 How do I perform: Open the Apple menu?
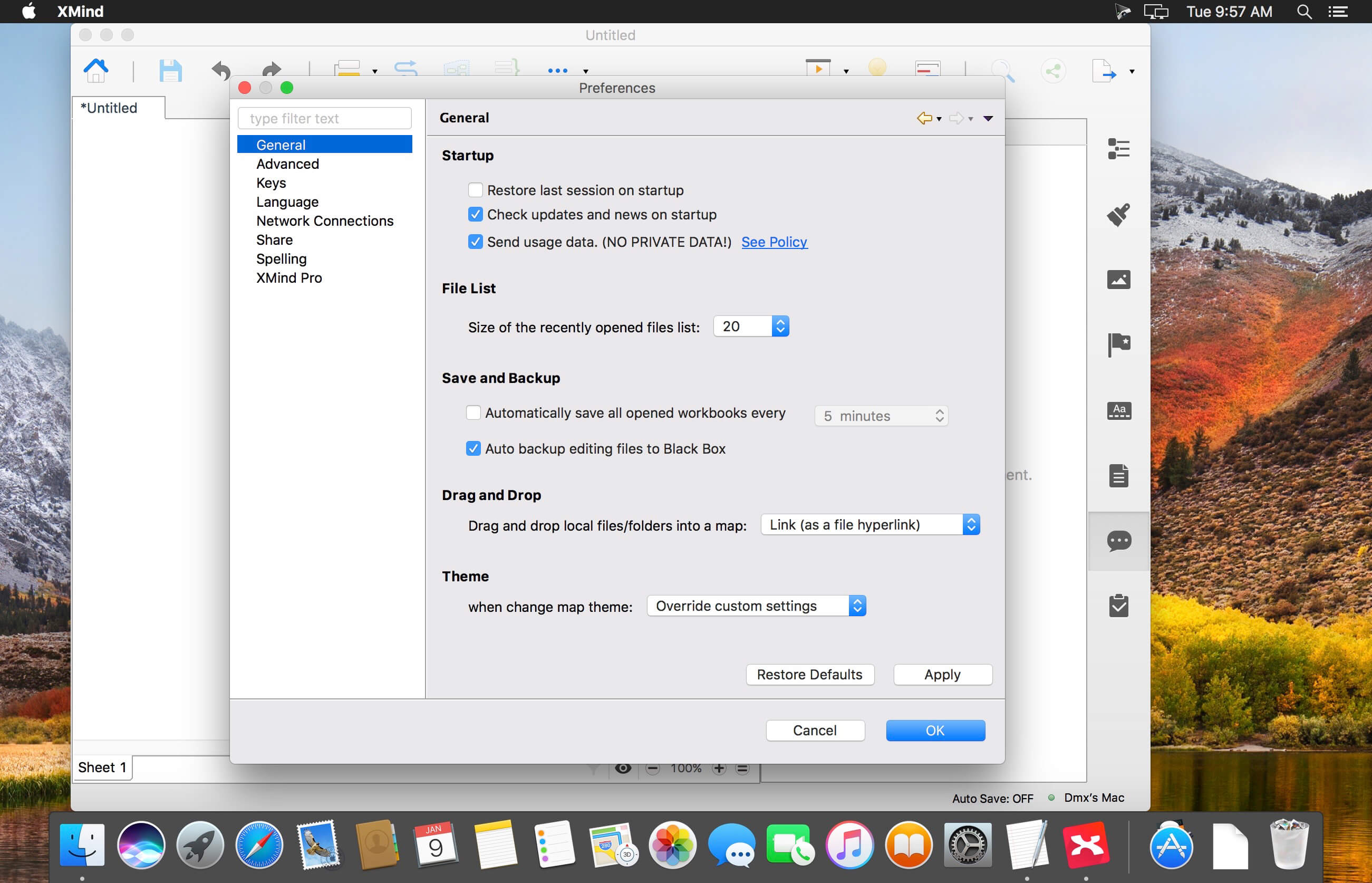[28, 11]
